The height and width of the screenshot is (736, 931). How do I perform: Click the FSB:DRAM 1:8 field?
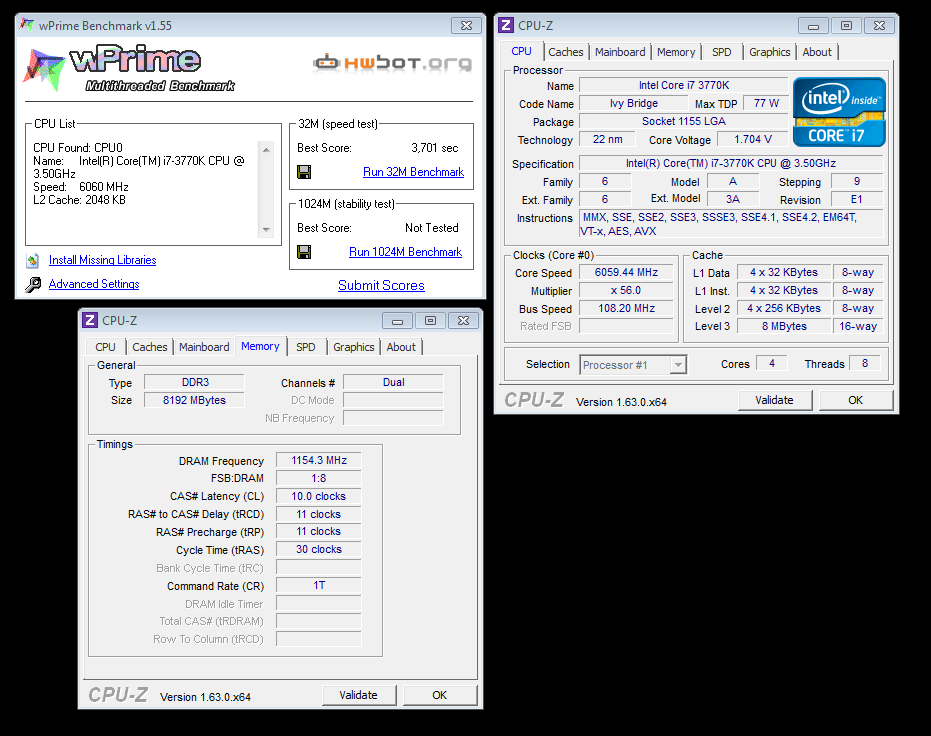click(x=319, y=478)
